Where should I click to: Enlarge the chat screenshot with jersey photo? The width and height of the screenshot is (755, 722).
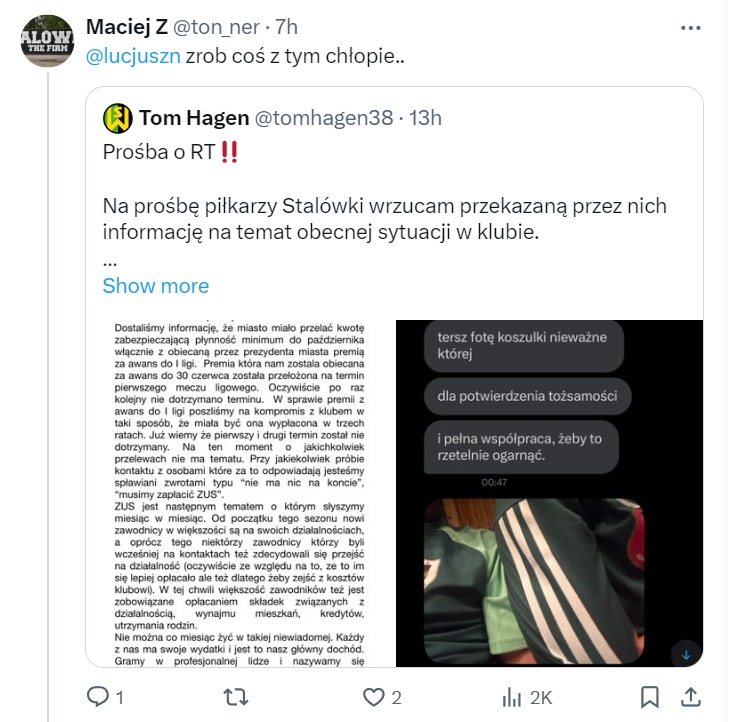point(549,493)
